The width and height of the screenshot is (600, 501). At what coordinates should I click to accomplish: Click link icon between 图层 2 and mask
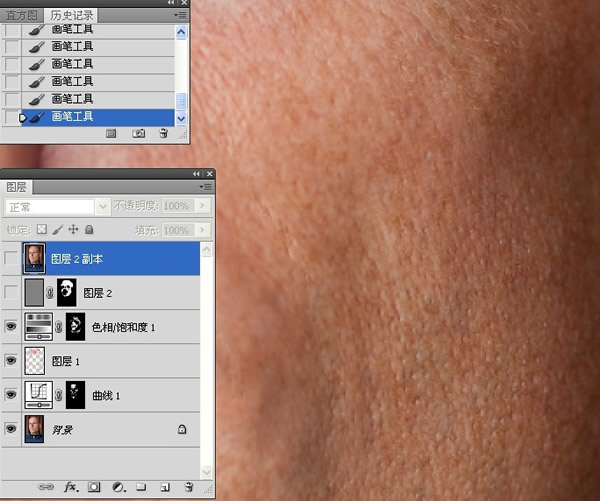(x=50, y=293)
